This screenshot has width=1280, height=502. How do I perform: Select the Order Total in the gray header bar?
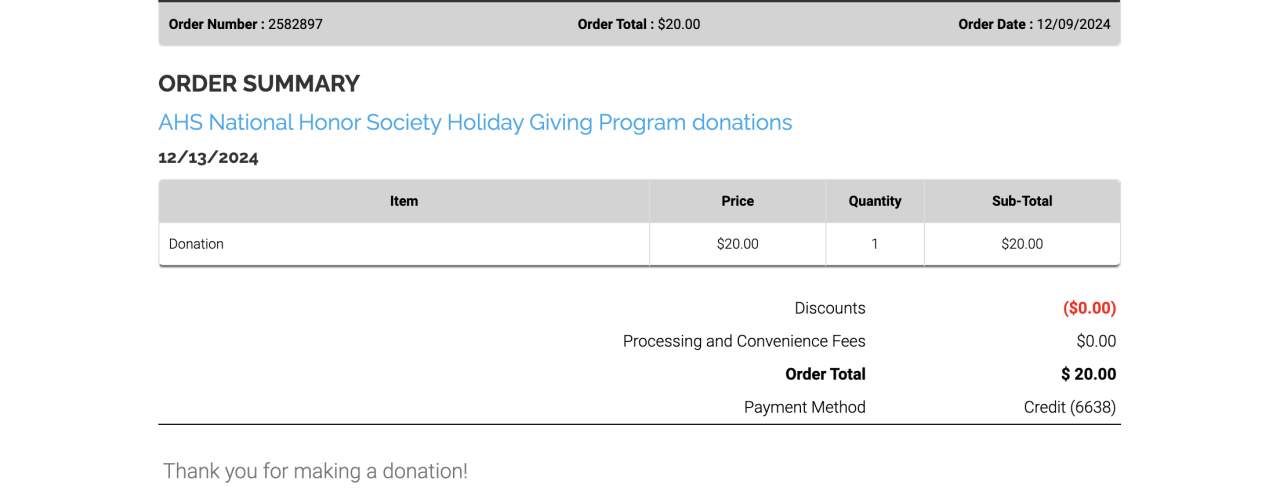(x=639, y=24)
